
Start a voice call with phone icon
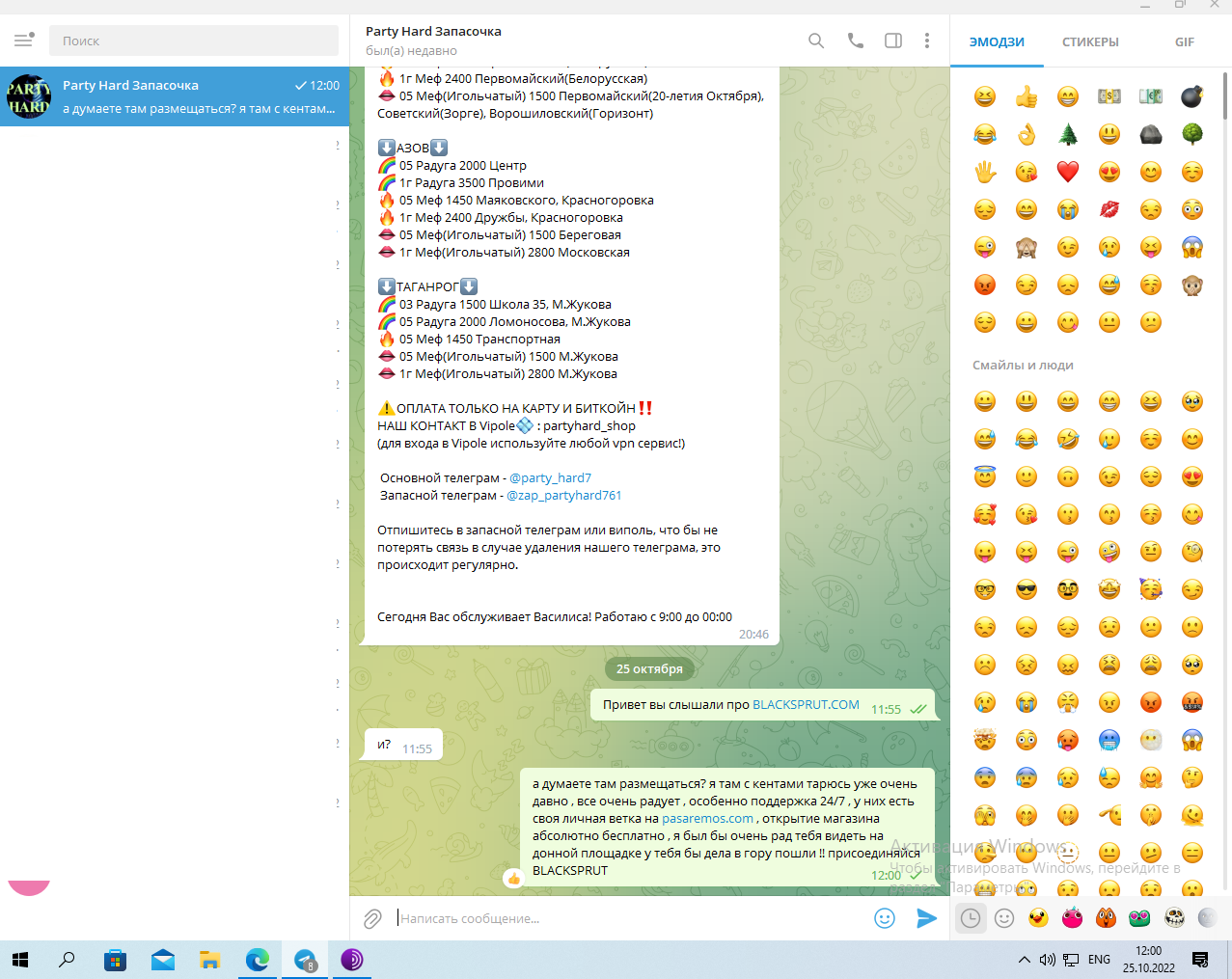[x=855, y=41]
